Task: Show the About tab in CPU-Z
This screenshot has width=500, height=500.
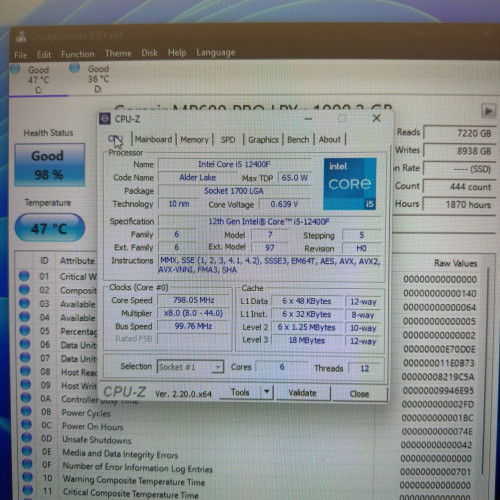Action: tap(330, 139)
